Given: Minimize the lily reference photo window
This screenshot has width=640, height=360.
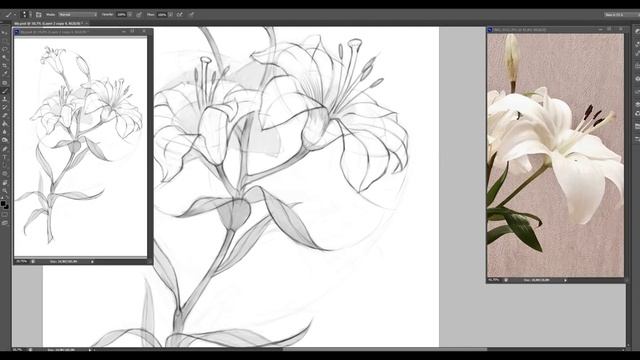Looking at the screenshot, I should pos(600,29).
